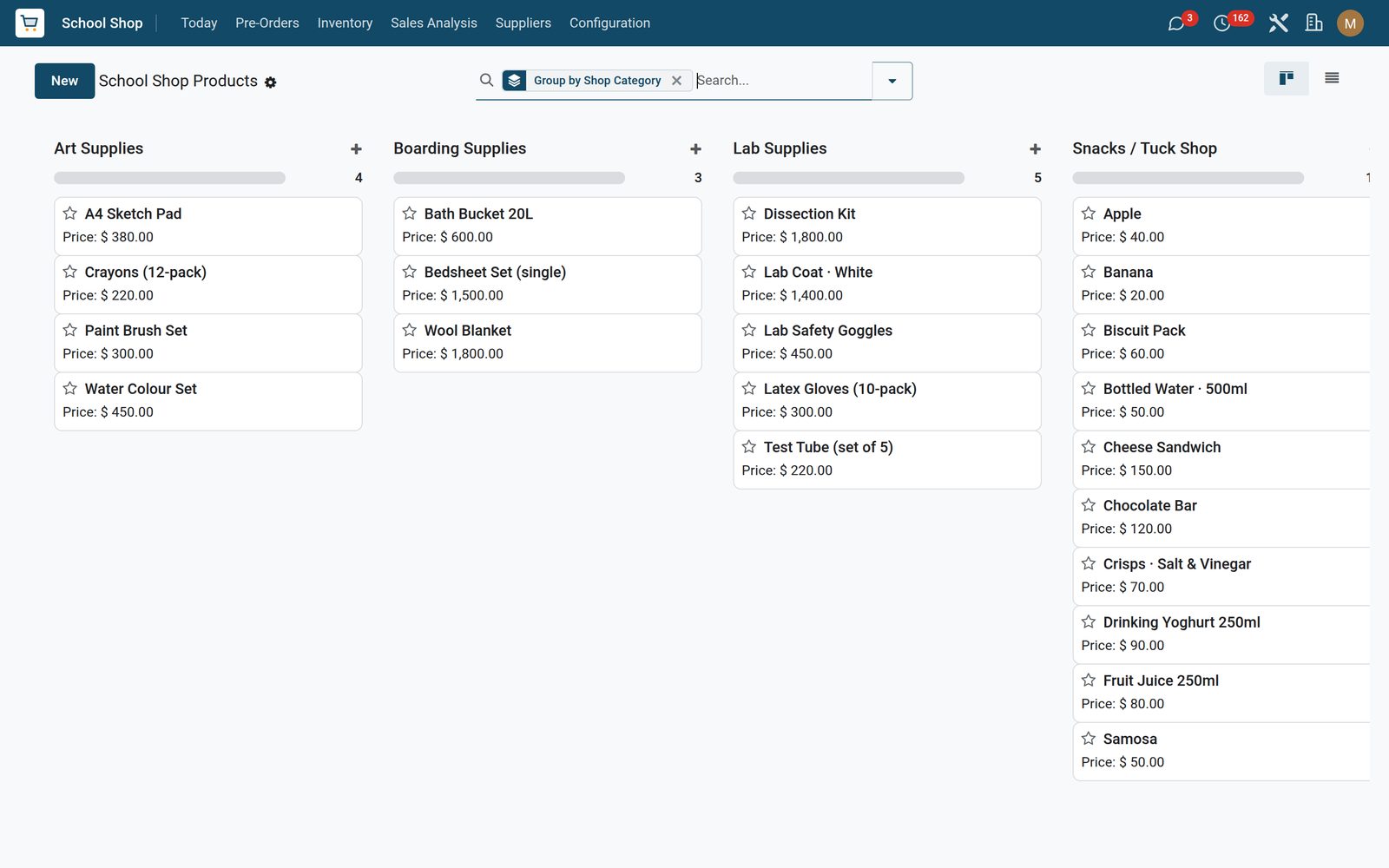Open the messages conversation icon
Screen dimensions: 1389x868
pos(1176,23)
